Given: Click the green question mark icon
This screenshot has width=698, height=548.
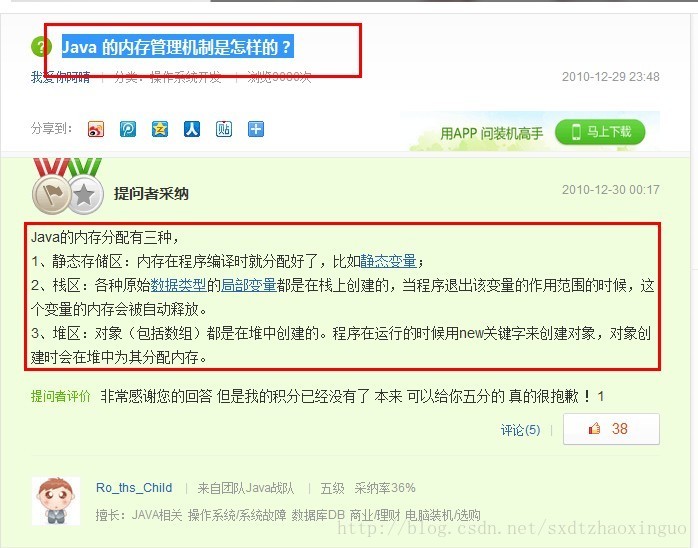Looking at the screenshot, I should click(x=41, y=46).
